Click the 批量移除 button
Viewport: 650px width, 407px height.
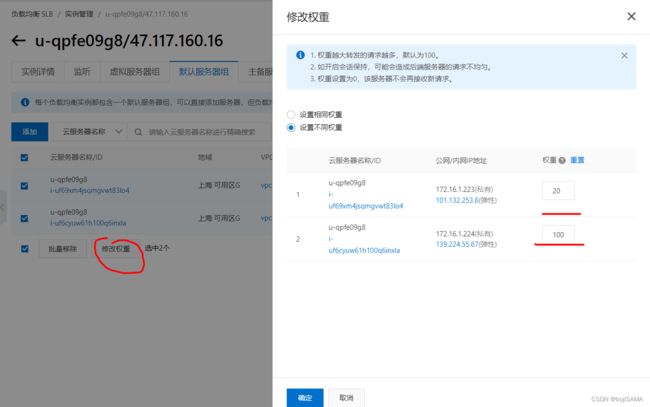coord(63,249)
